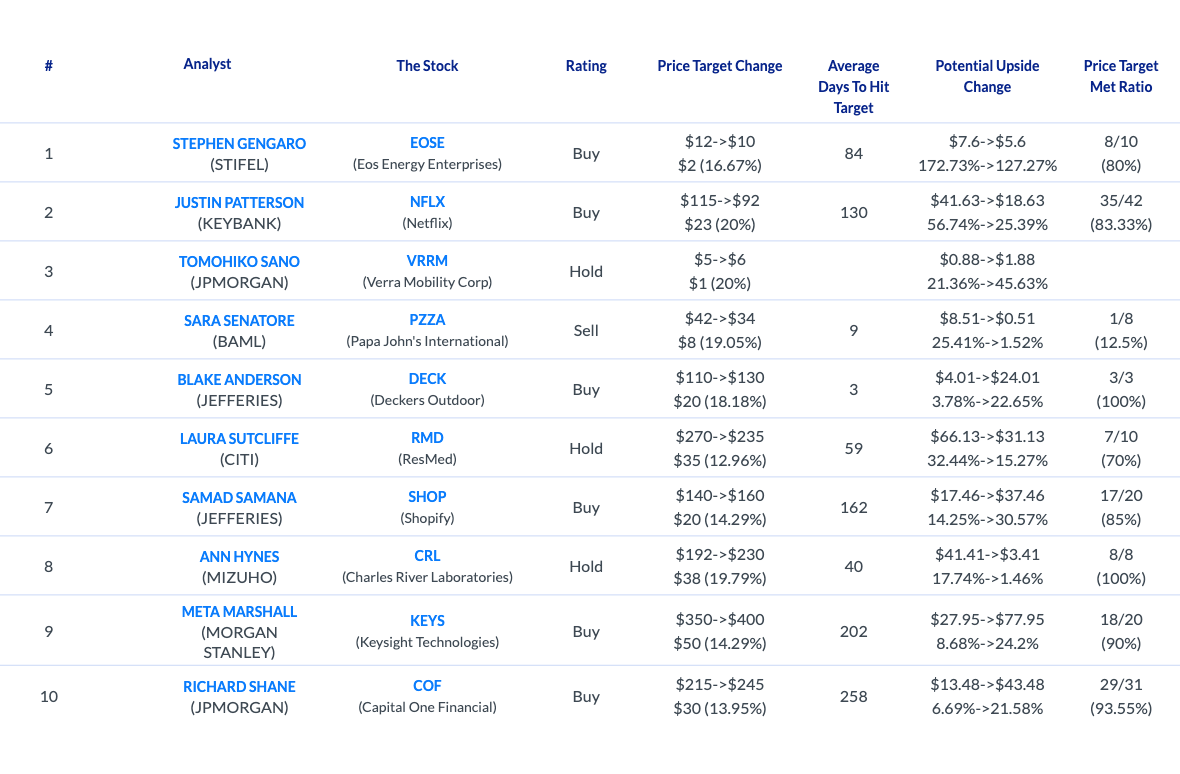The width and height of the screenshot is (1180, 774).
Task: Open the CRL stock ticker link
Action: pos(427,556)
